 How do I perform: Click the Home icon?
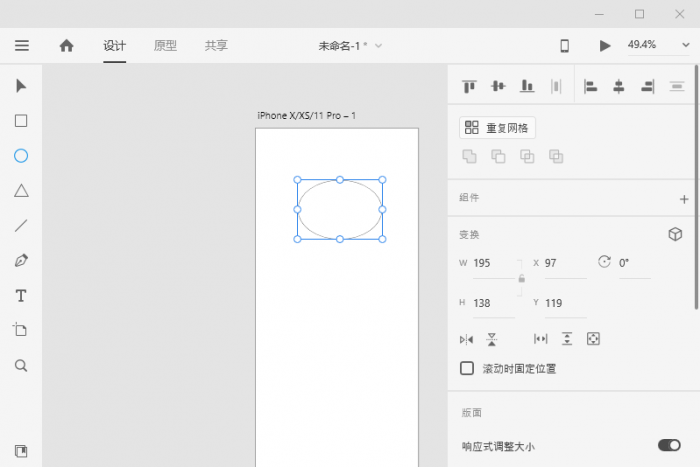(x=67, y=45)
